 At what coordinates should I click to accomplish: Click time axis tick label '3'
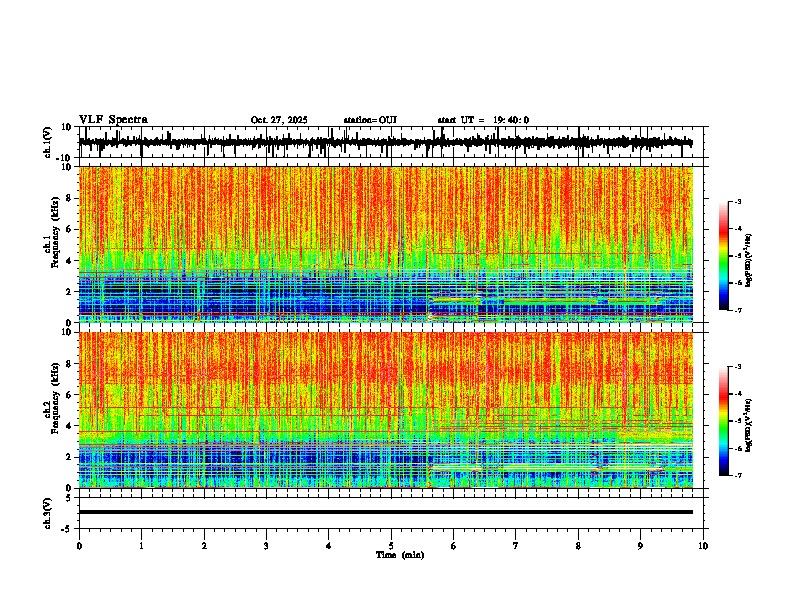pos(266,546)
